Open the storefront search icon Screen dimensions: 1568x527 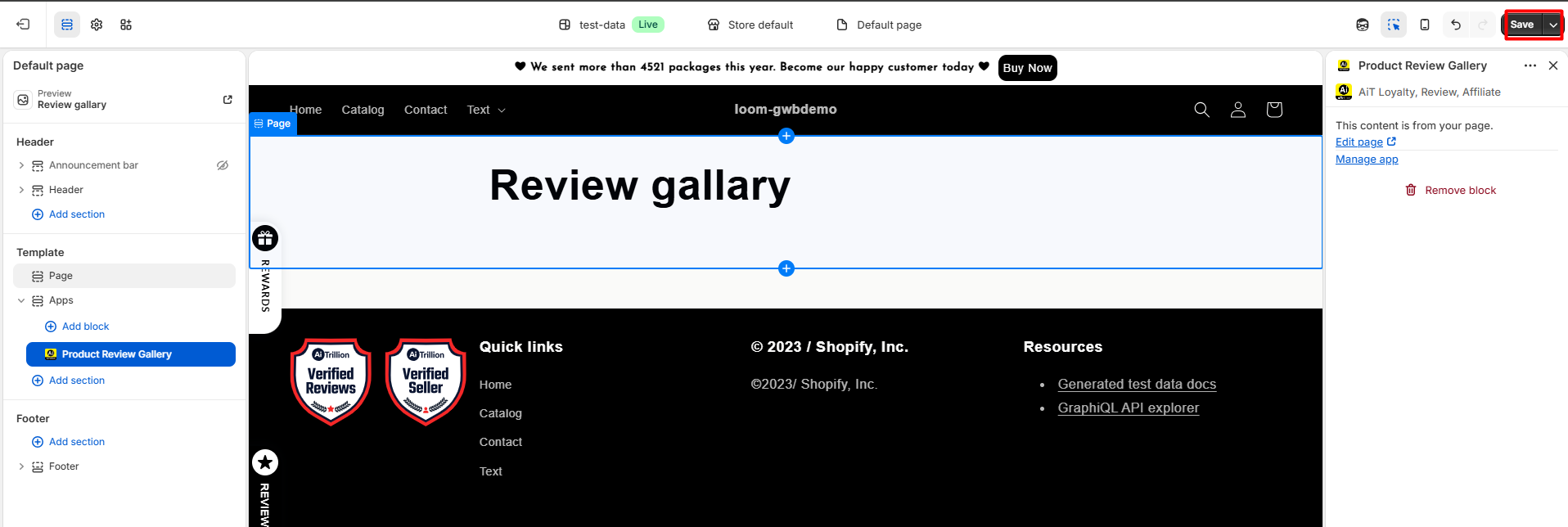coord(1201,110)
